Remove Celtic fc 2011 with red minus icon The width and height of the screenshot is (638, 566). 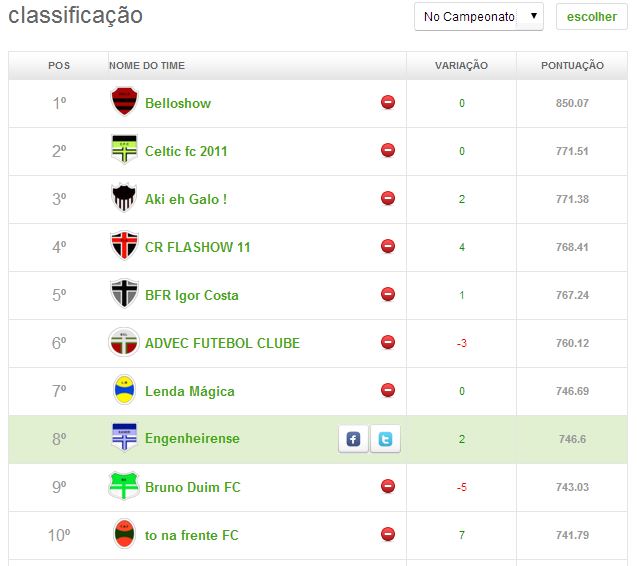point(388,151)
